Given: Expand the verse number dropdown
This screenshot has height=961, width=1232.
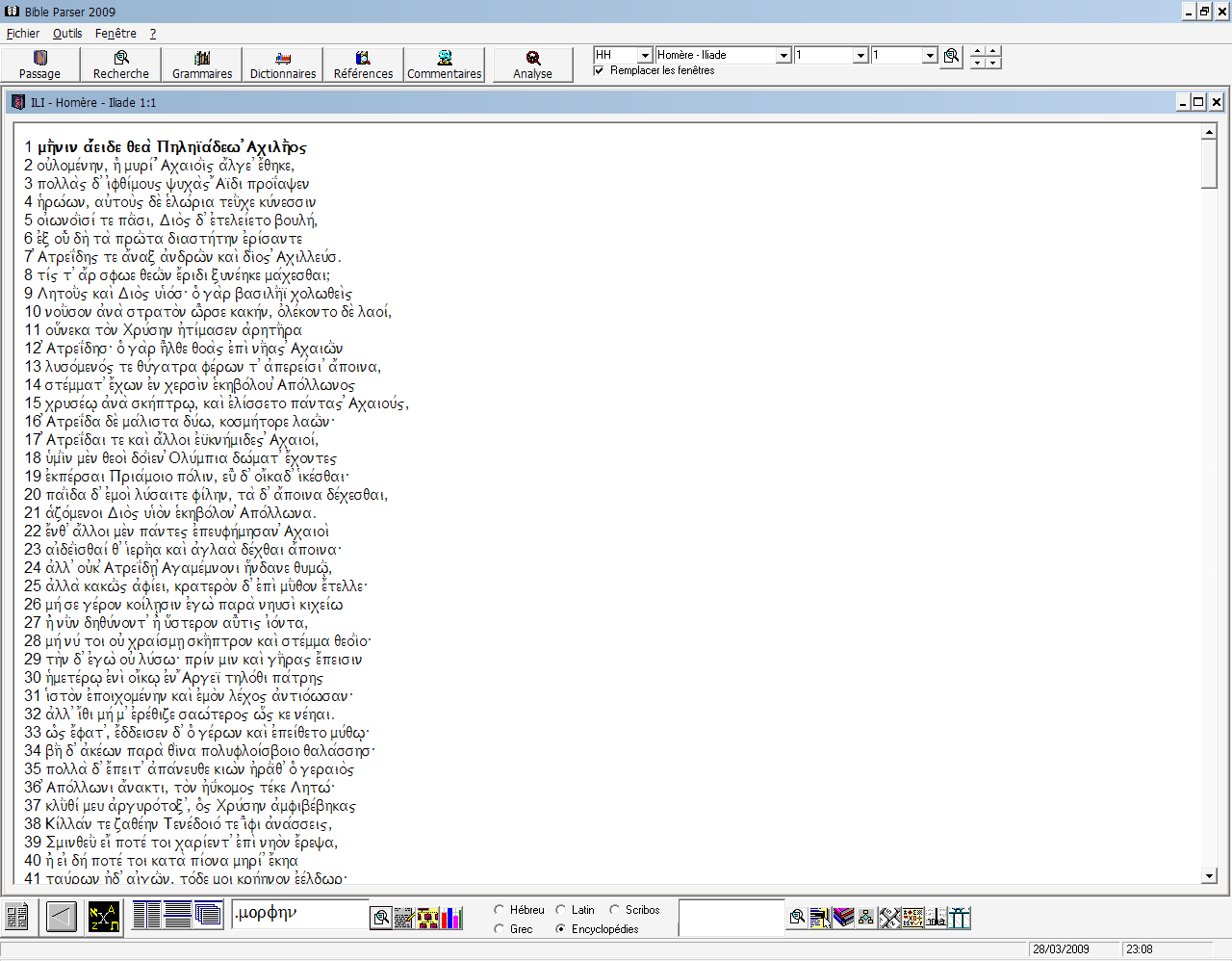Looking at the screenshot, I should pyautogui.click(x=930, y=56).
